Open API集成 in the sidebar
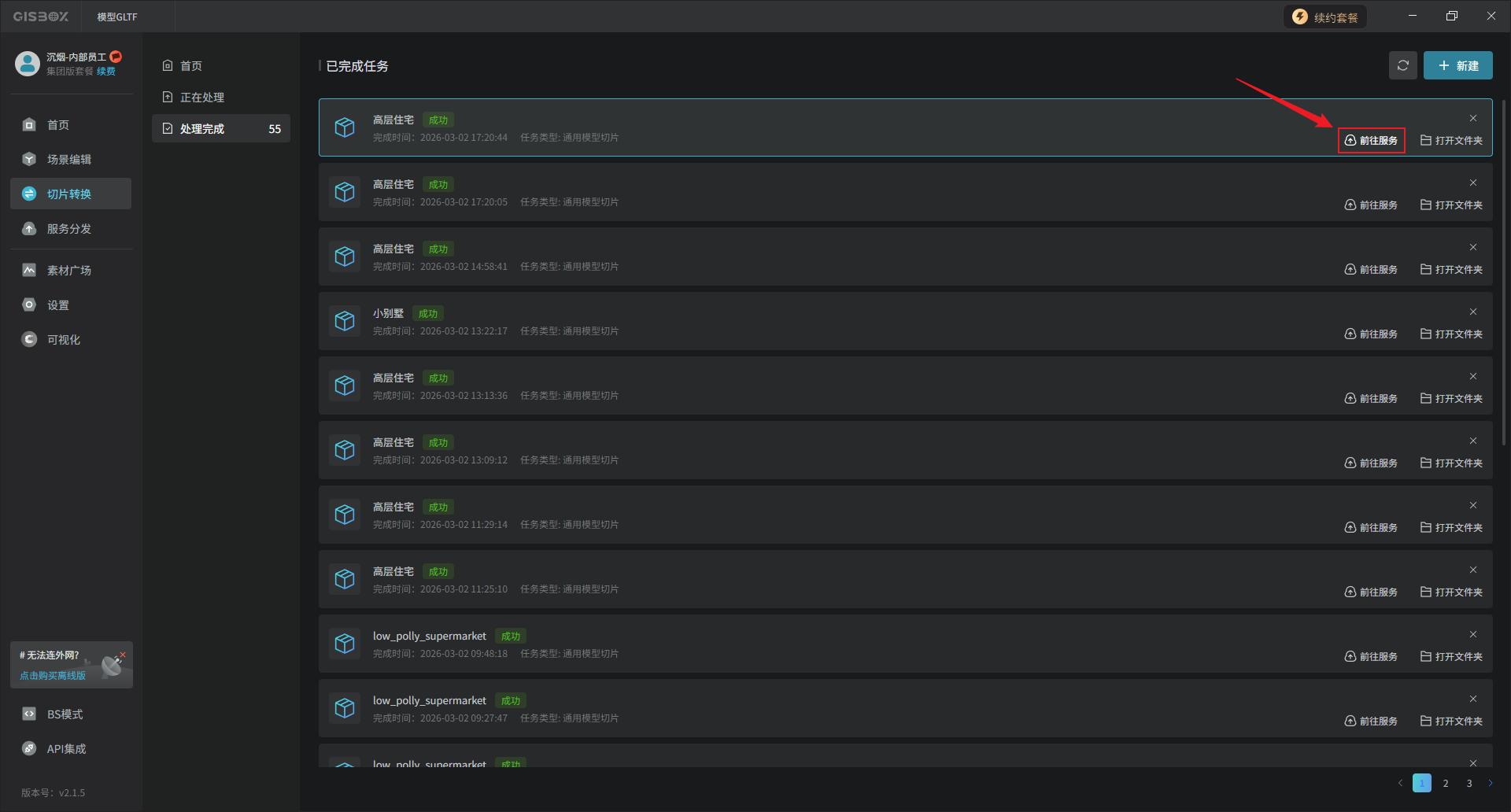Screen dimensions: 1511x812 [x=66, y=749]
